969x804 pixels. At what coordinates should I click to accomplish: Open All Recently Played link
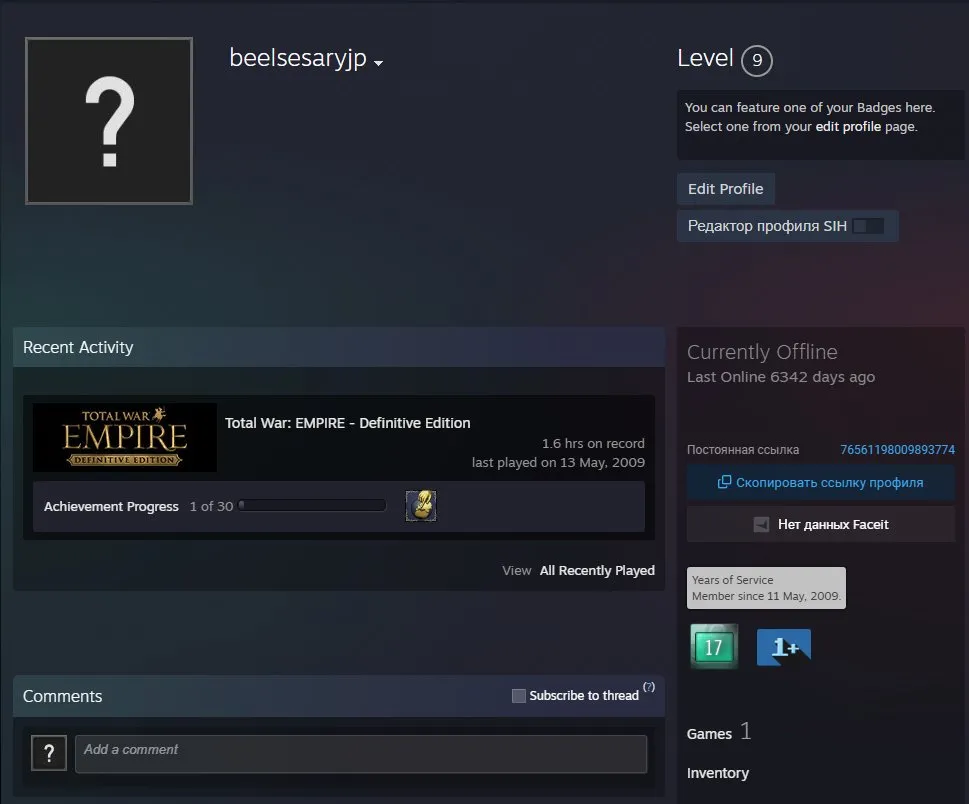coord(597,570)
